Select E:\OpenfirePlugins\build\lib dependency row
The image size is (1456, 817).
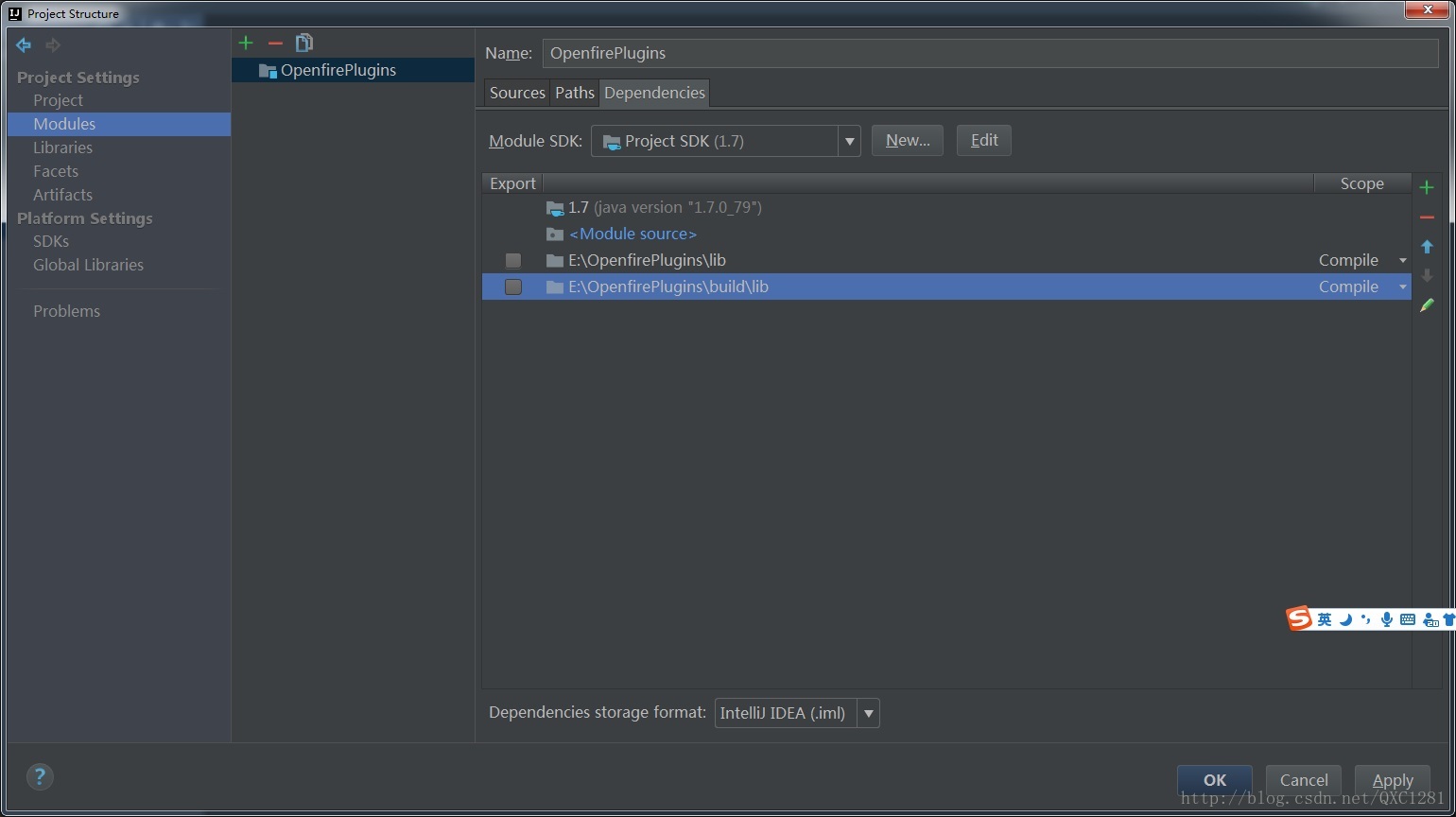click(x=946, y=287)
